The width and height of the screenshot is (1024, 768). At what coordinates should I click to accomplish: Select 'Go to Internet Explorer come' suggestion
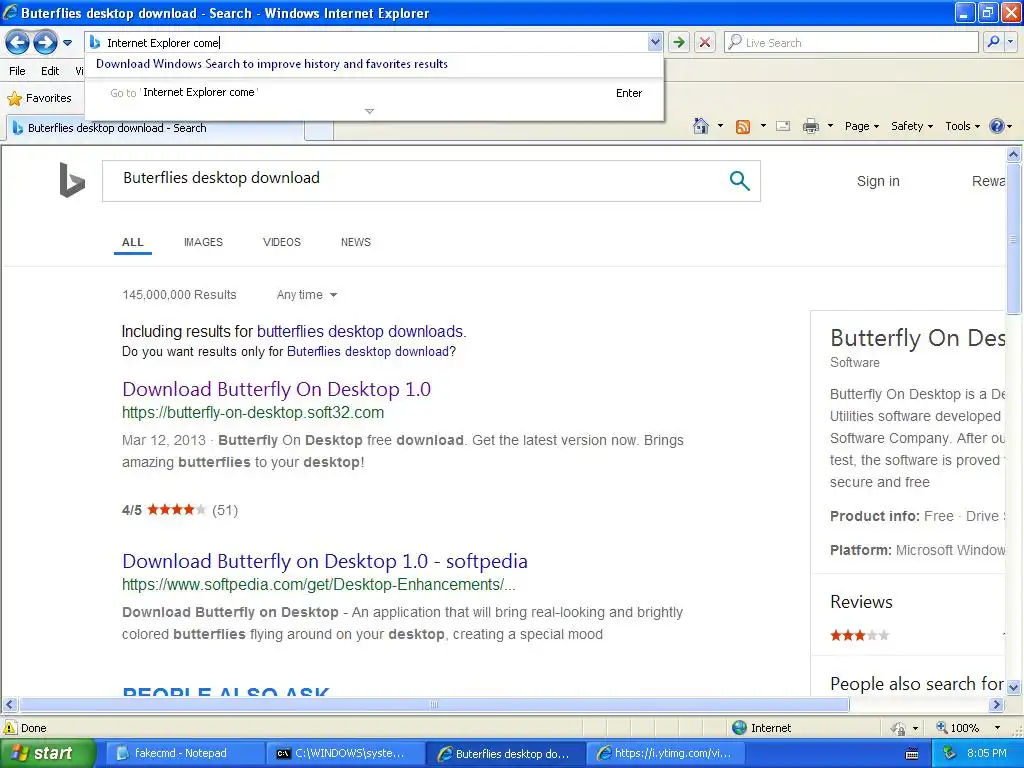[374, 93]
